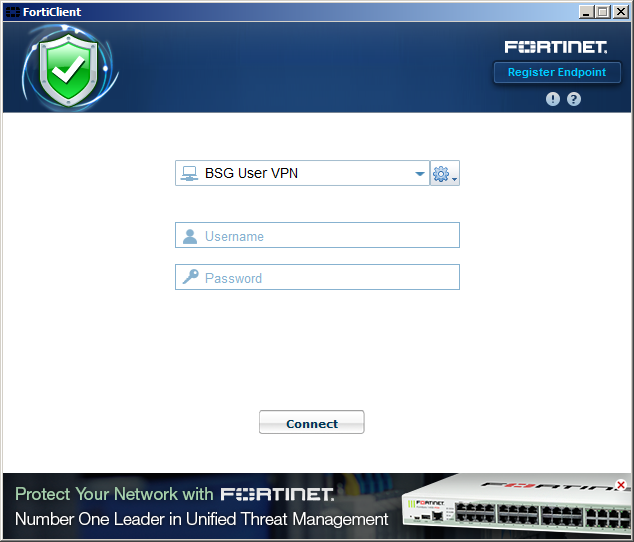The width and height of the screenshot is (634, 542).
Task: Open the alert exclamation icon
Action: point(553,99)
